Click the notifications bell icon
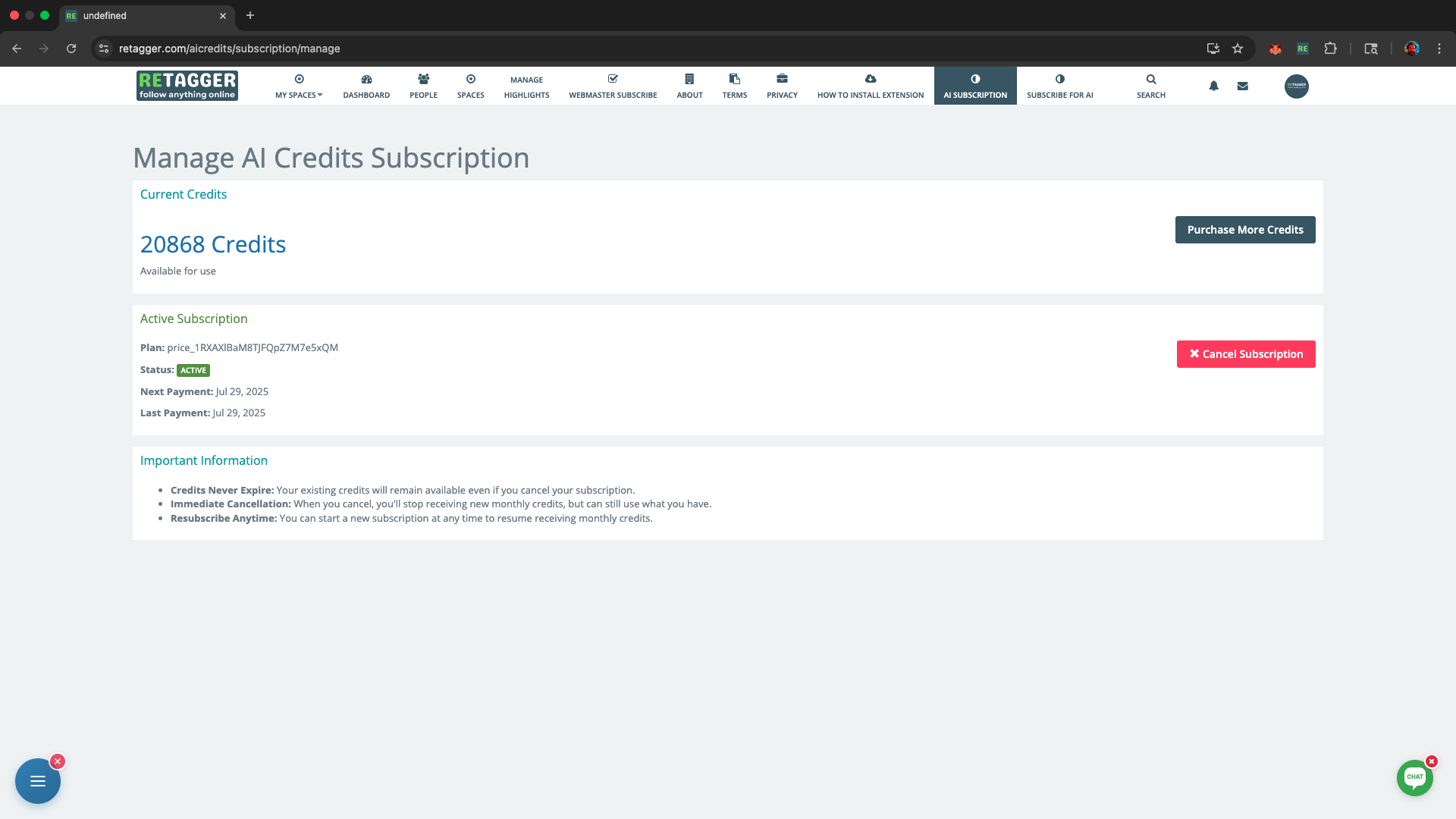 pyautogui.click(x=1213, y=86)
